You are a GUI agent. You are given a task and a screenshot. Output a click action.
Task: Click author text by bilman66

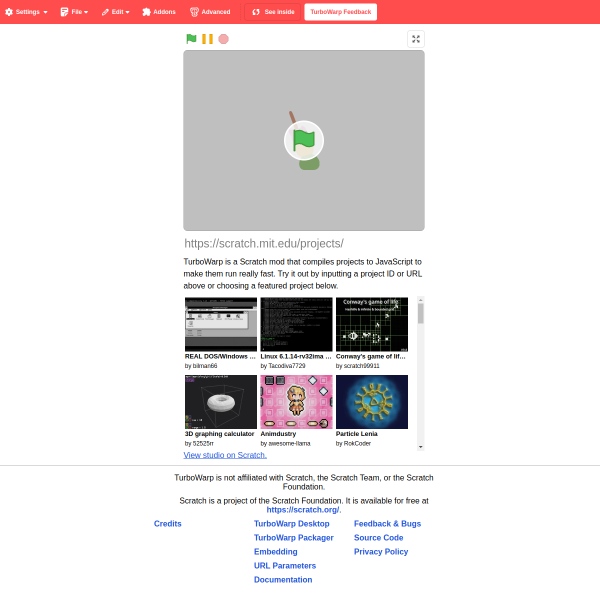(201, 366)
